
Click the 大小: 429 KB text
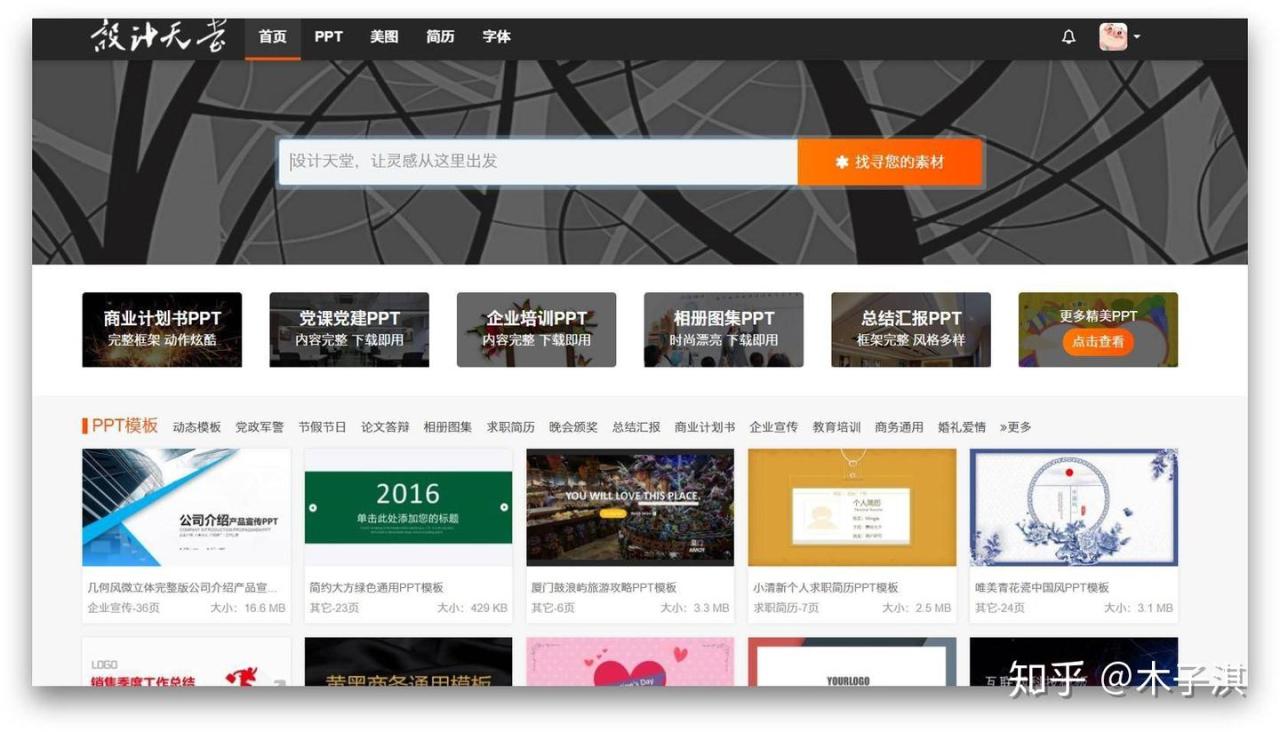(472, 608)
